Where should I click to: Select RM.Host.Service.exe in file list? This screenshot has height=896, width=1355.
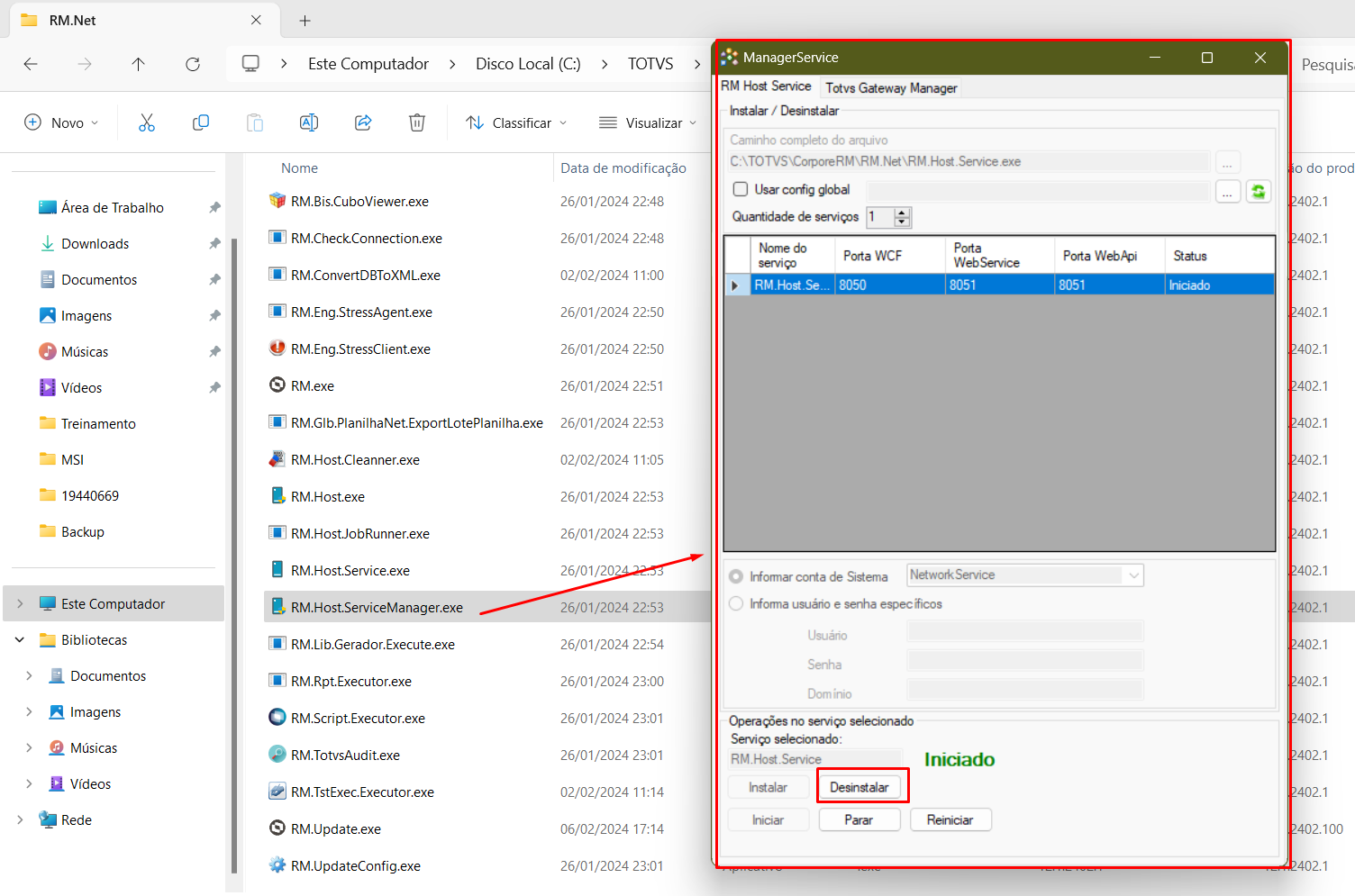[350, 571]
